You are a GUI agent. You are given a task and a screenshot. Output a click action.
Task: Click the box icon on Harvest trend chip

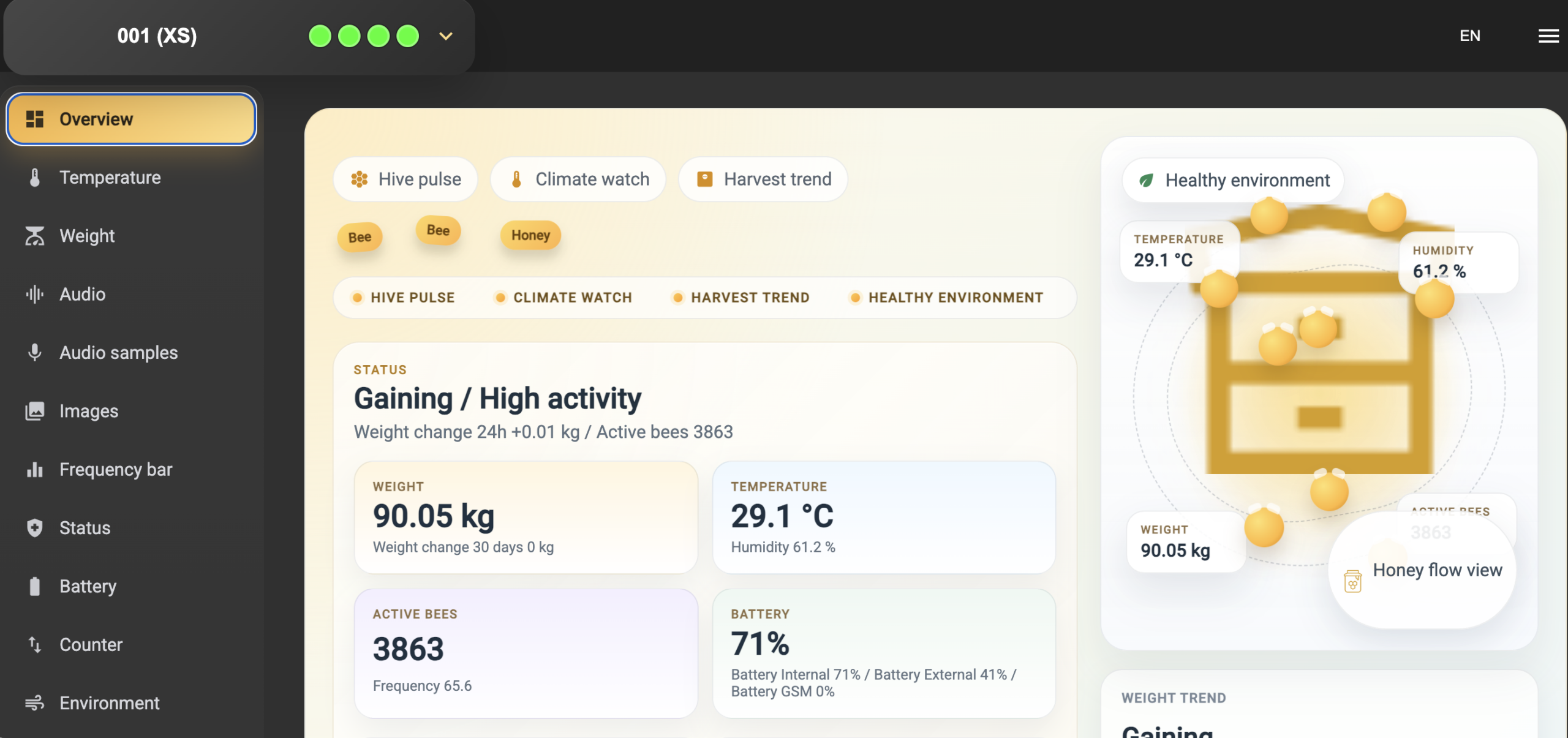click(705, 179)
